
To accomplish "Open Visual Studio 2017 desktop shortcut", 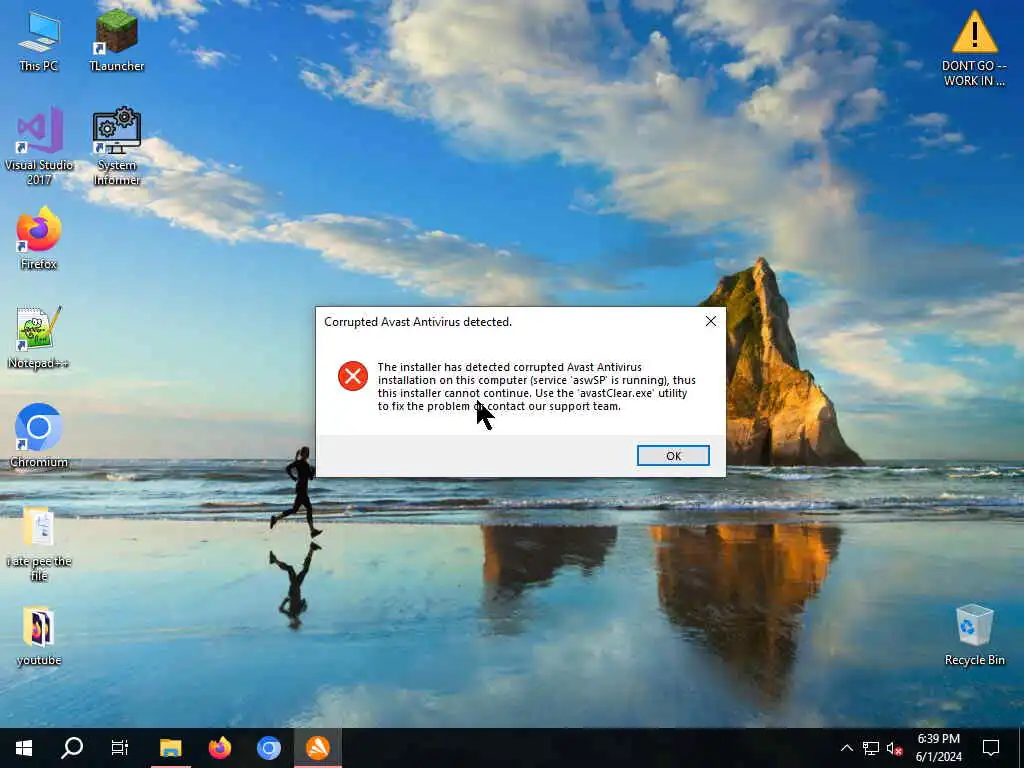I will [x=39, y=146].
